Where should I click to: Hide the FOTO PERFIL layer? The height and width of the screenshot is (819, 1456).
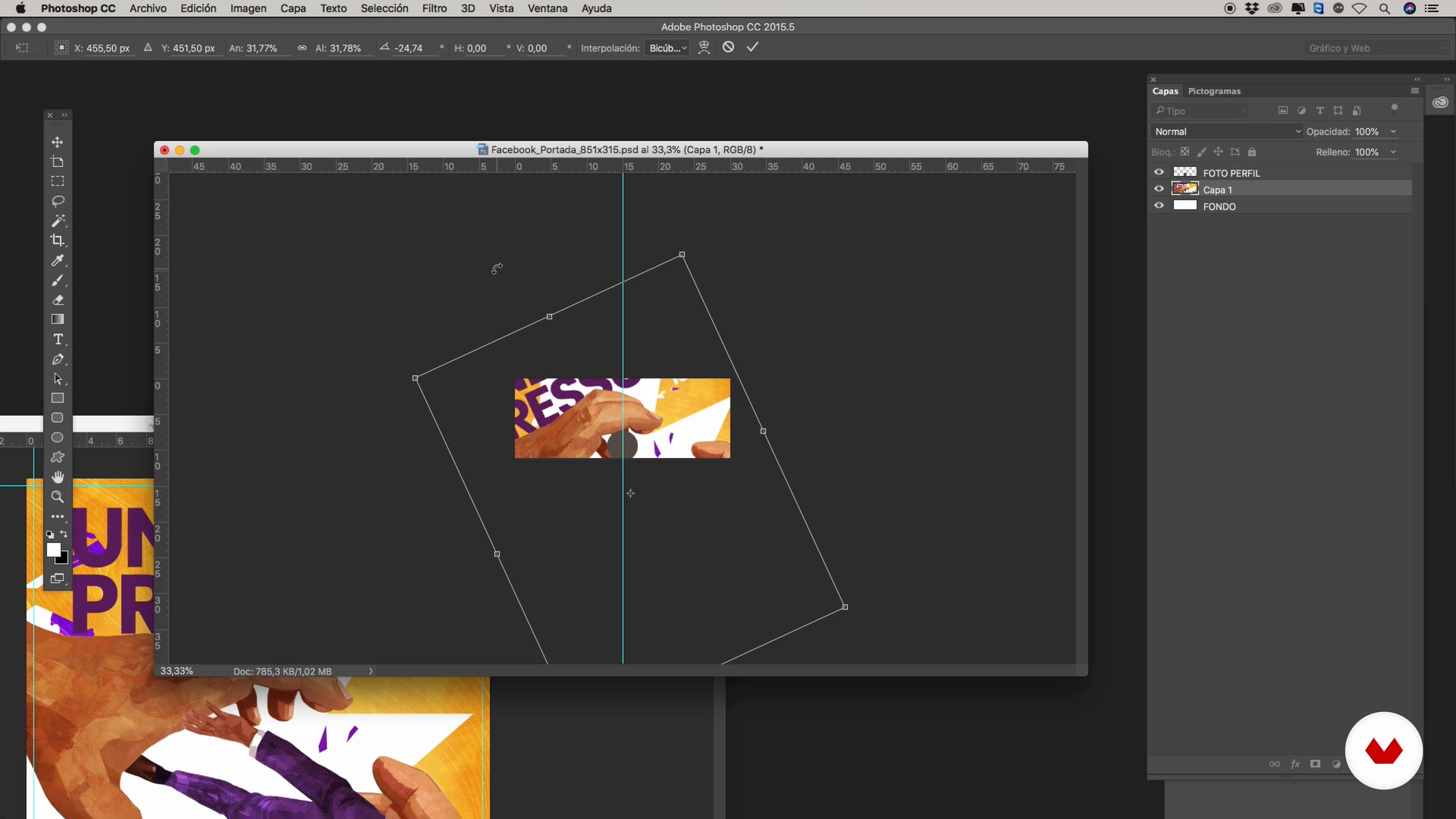click(x=1159, y=172)
